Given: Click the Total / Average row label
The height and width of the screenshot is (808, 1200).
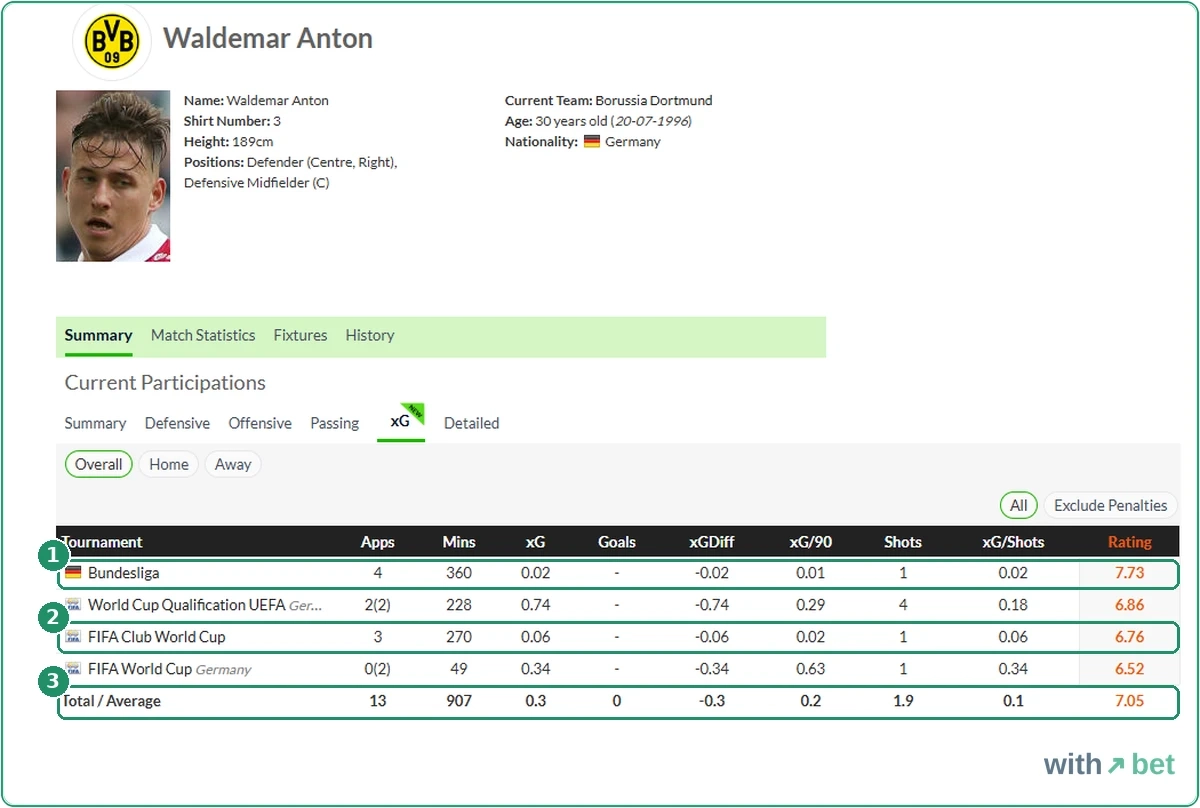Looking at the screenshot, I should click(x=111, y=701).
